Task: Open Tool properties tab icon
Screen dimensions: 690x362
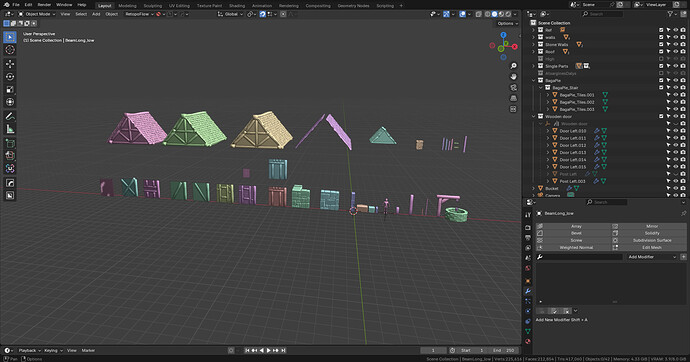Action: [528, 215]
